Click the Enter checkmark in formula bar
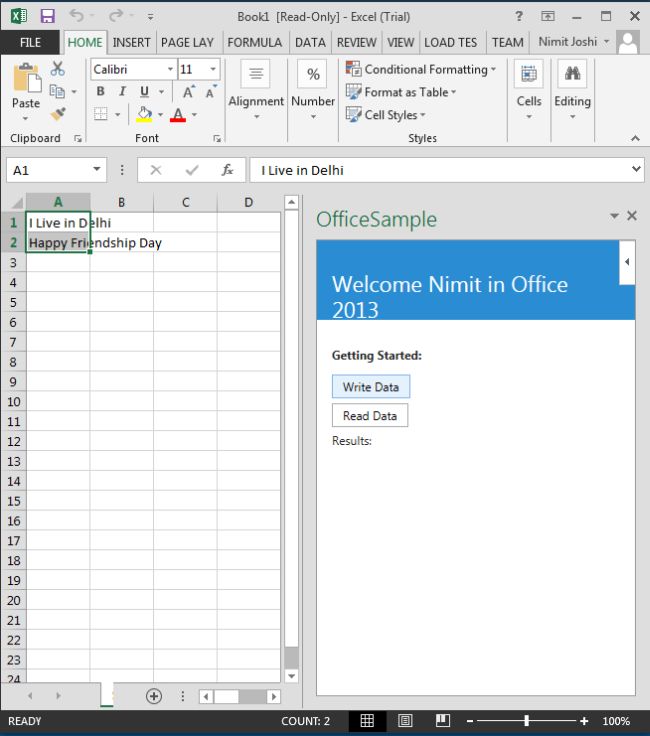 click(x=192, y=170)
